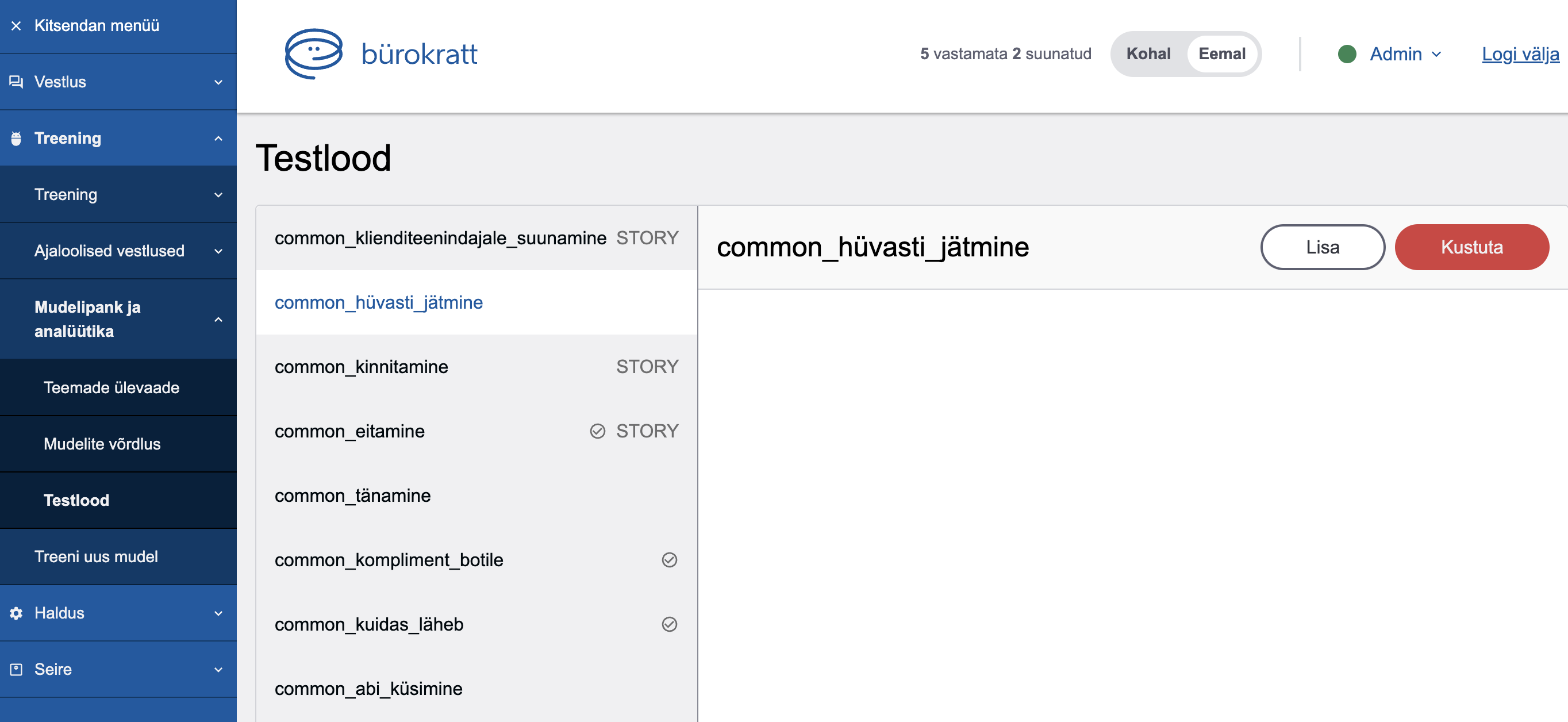The width and height of the screenshot is (1568, 722).
Task: Click the Logi välja link
Action: 1520,54
